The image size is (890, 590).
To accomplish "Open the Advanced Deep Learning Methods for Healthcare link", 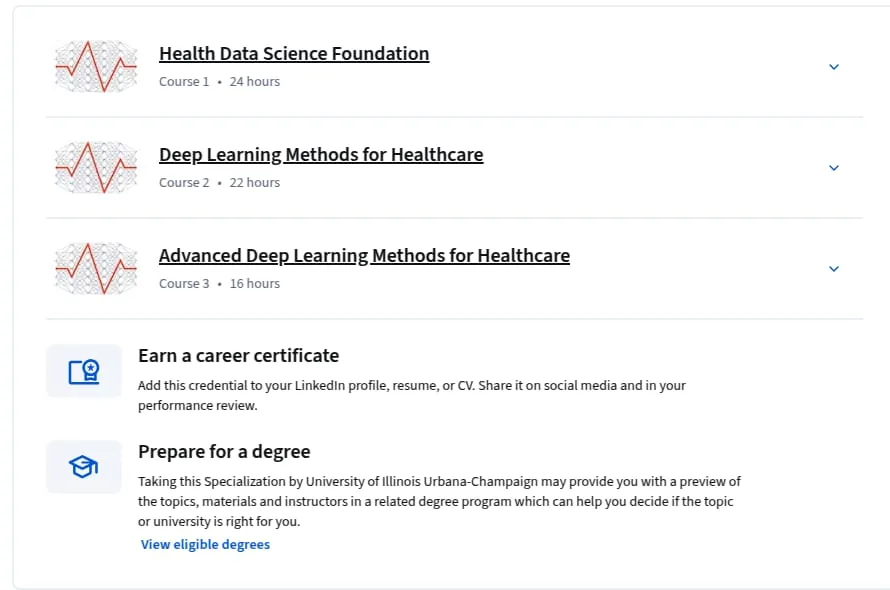I will click(364, 256).
